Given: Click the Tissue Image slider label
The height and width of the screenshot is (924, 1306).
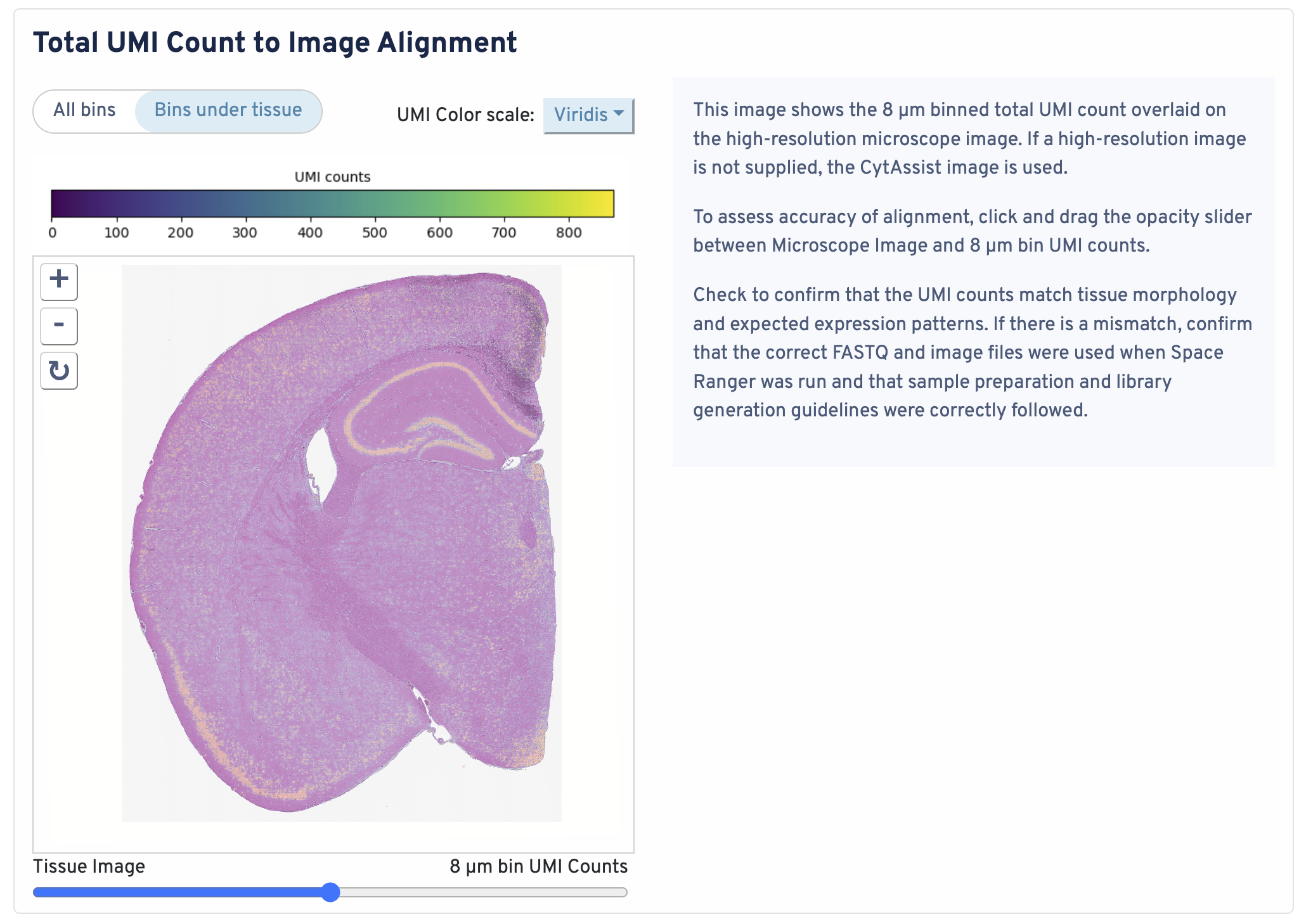Looking at the screenshot, I should pos(89,866).
